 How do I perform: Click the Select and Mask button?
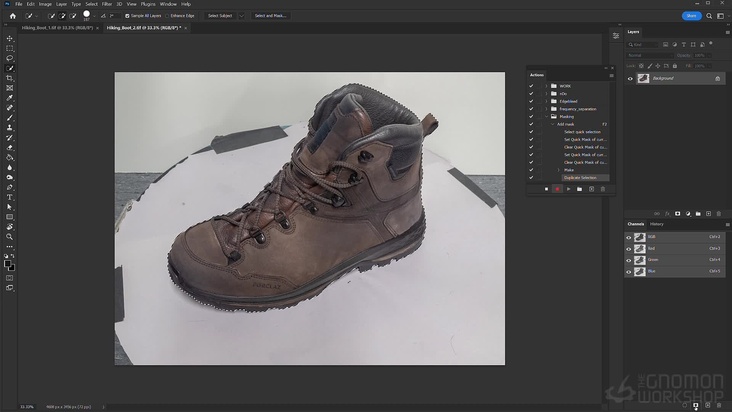270,16
